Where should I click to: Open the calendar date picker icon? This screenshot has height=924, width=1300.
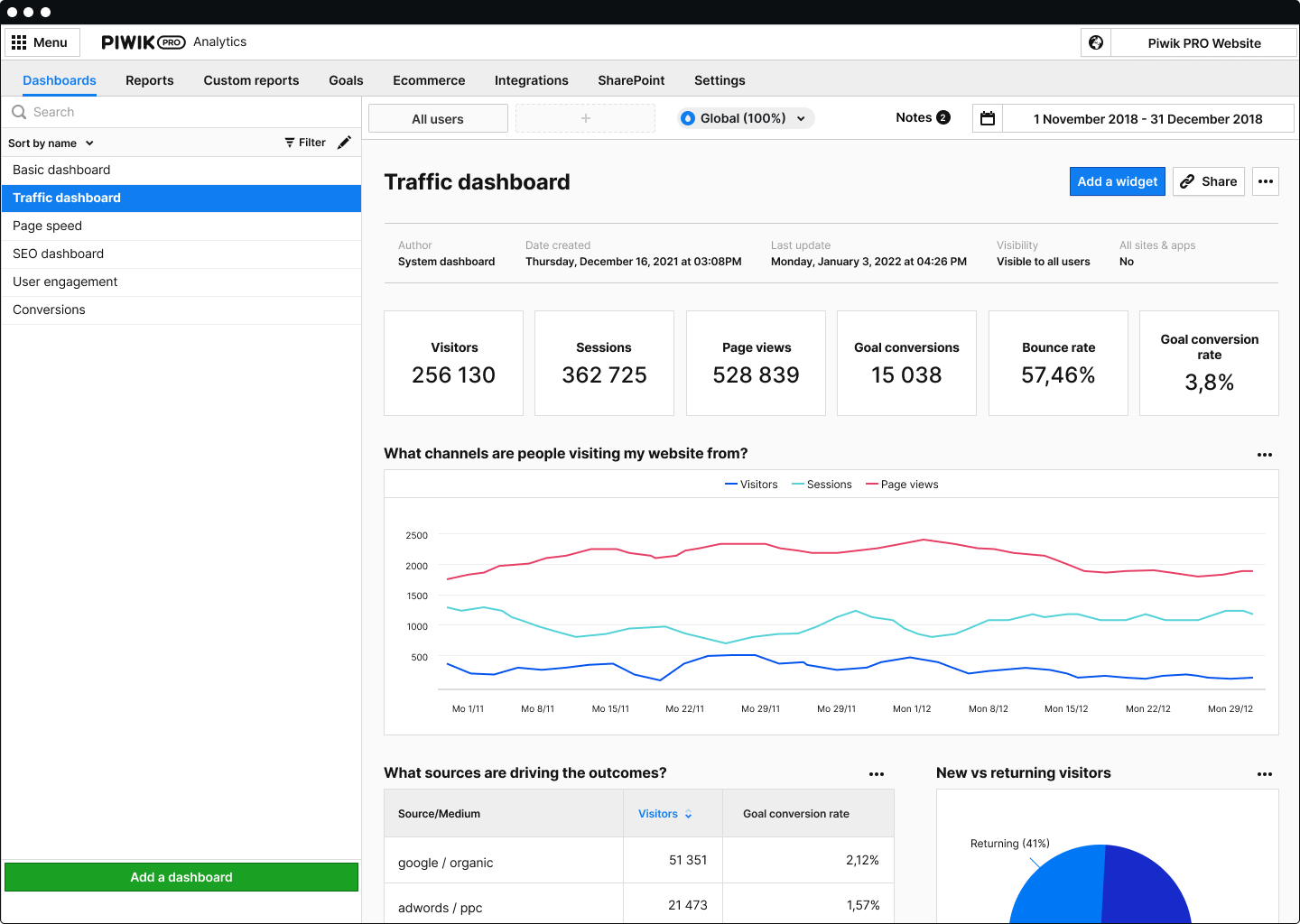pos(988,118)
